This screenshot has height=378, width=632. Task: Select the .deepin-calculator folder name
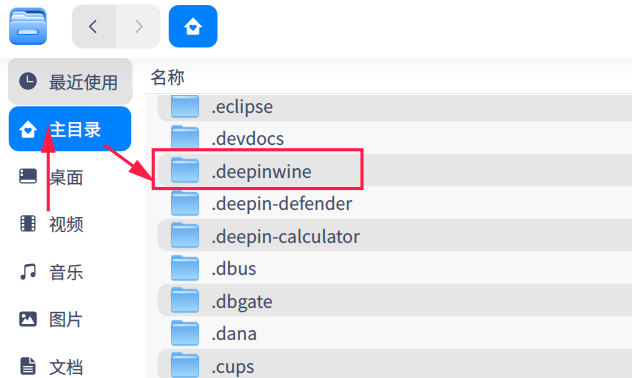pos(285,237)
